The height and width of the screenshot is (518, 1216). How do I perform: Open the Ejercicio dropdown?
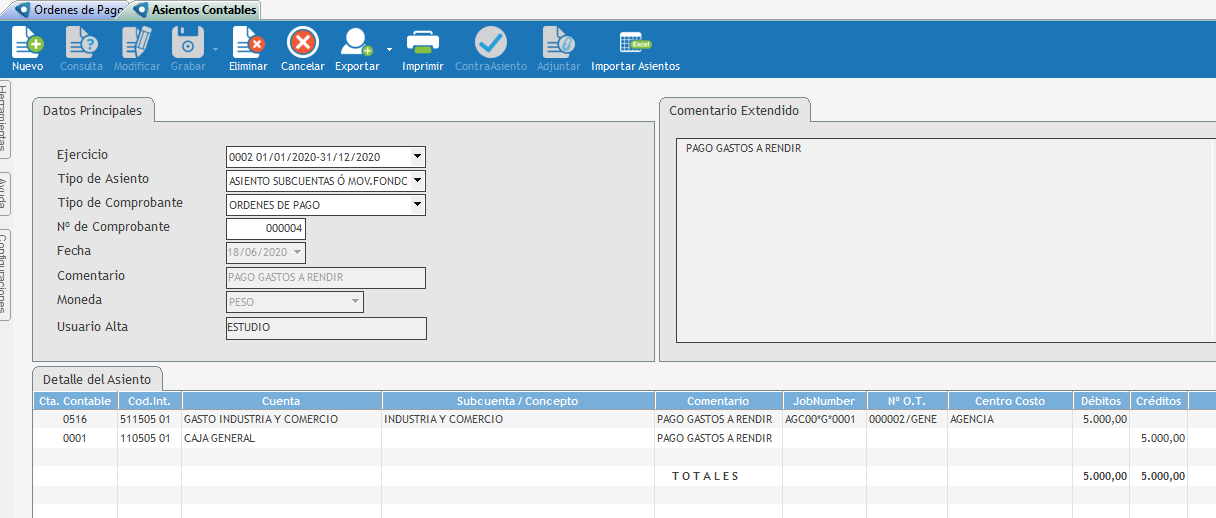[418, 157]
